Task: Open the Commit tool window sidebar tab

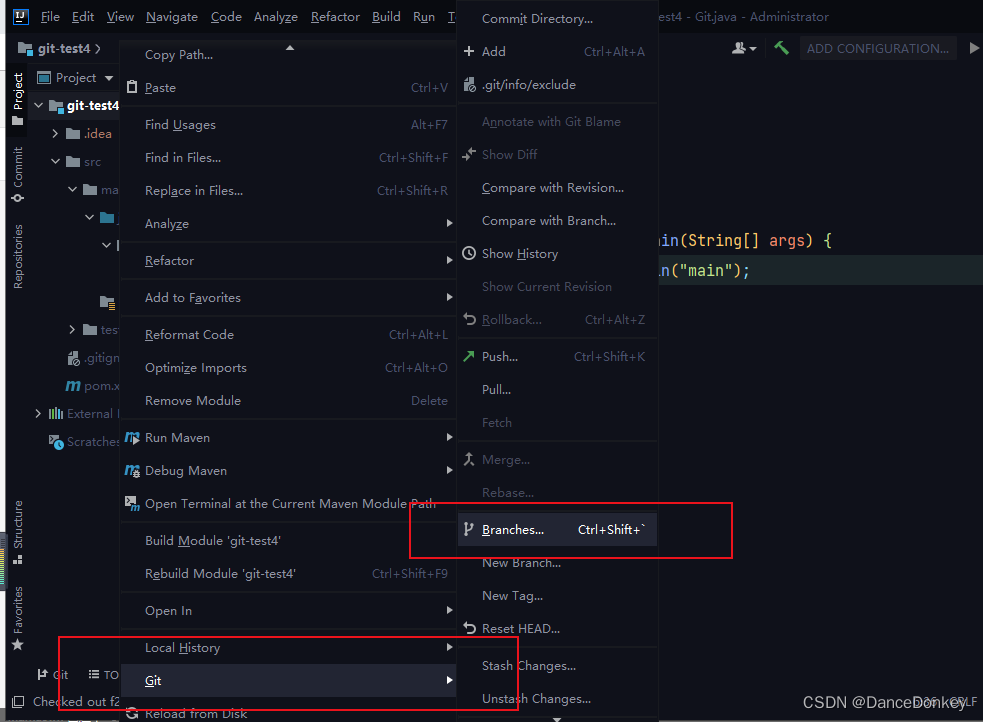Action: point(18,175)
